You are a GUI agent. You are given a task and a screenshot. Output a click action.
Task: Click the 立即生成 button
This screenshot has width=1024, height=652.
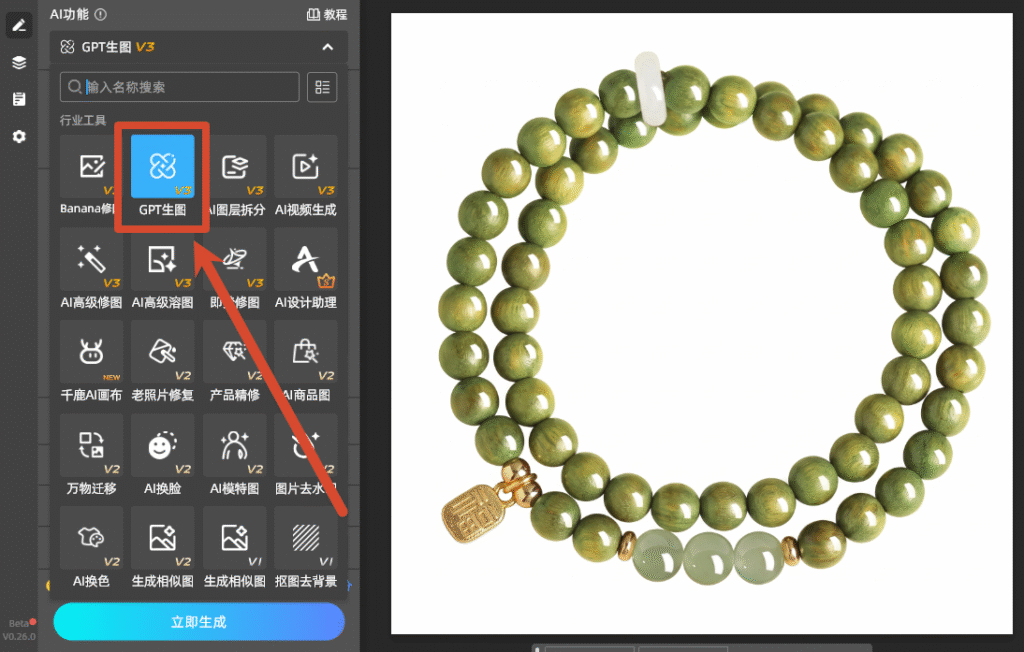point(199,621)
